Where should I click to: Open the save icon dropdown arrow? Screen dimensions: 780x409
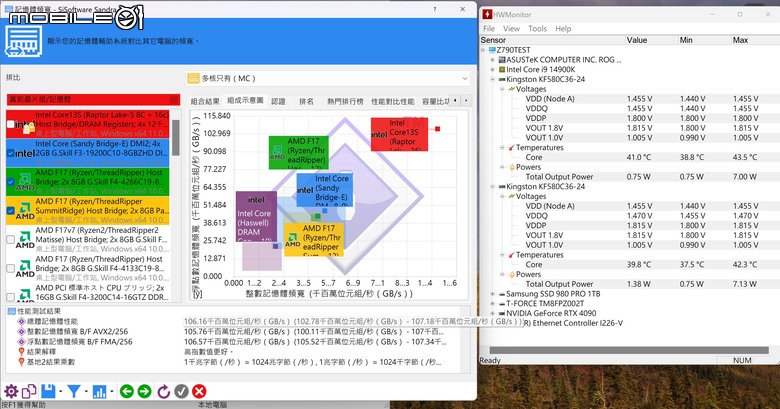point(61,392)
